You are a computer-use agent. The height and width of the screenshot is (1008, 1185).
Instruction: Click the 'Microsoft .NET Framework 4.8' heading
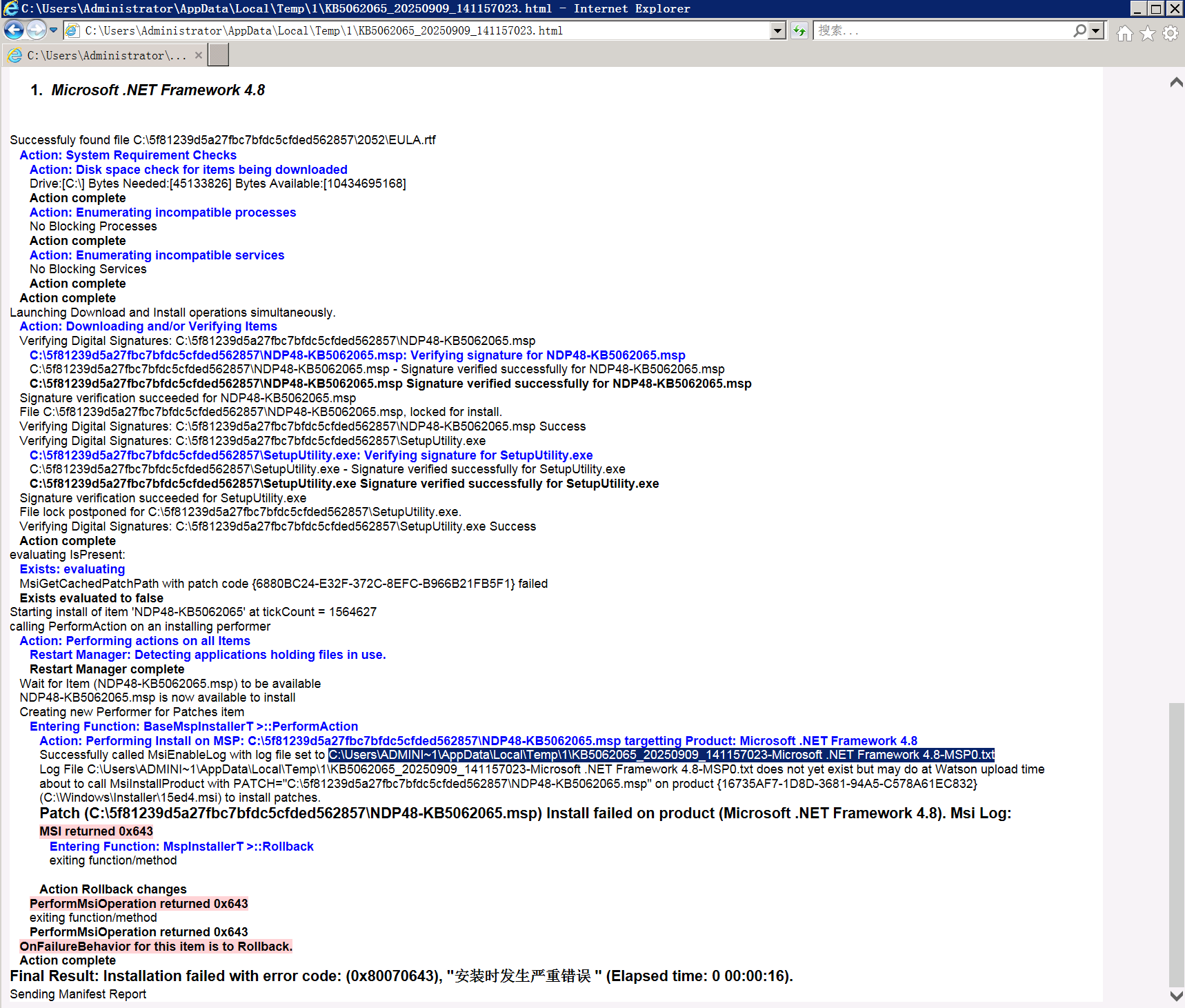pyautogui.click(x=158, y=90)
